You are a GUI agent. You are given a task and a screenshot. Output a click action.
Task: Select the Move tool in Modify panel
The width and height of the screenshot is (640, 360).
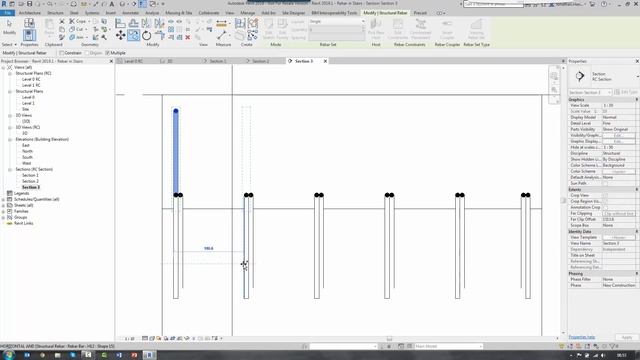point(120,36)
